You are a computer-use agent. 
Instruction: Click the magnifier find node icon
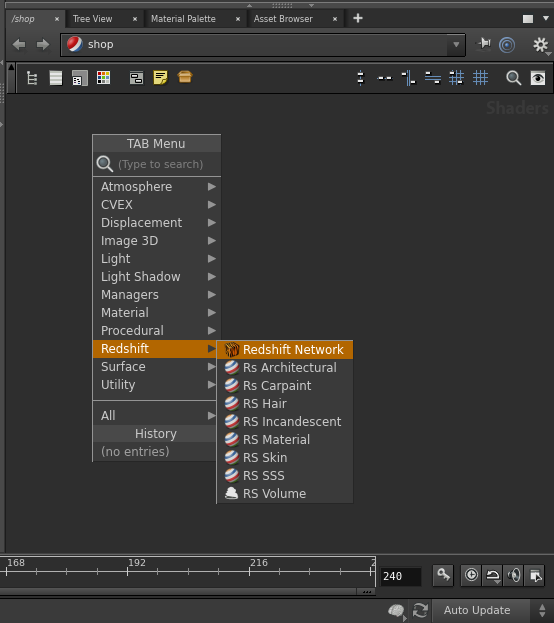point(513,78)
